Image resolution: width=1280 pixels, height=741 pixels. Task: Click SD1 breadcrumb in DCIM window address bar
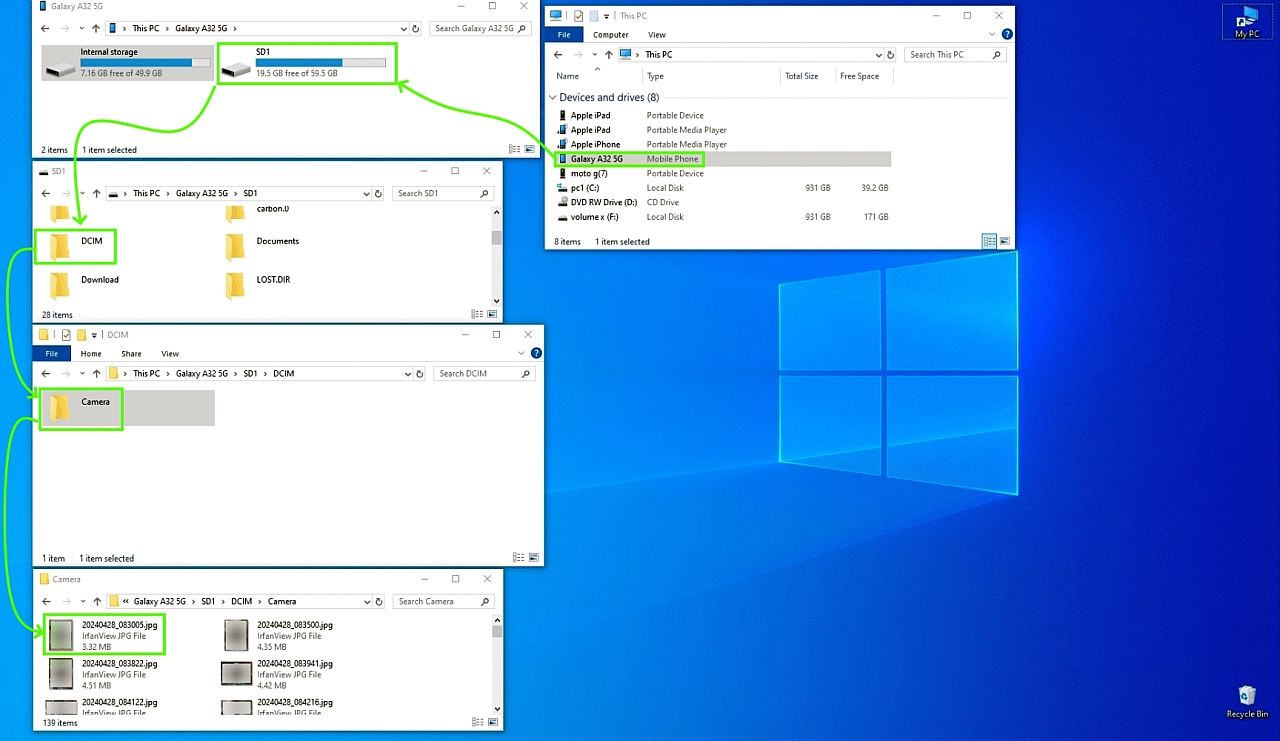click(250, 373)
